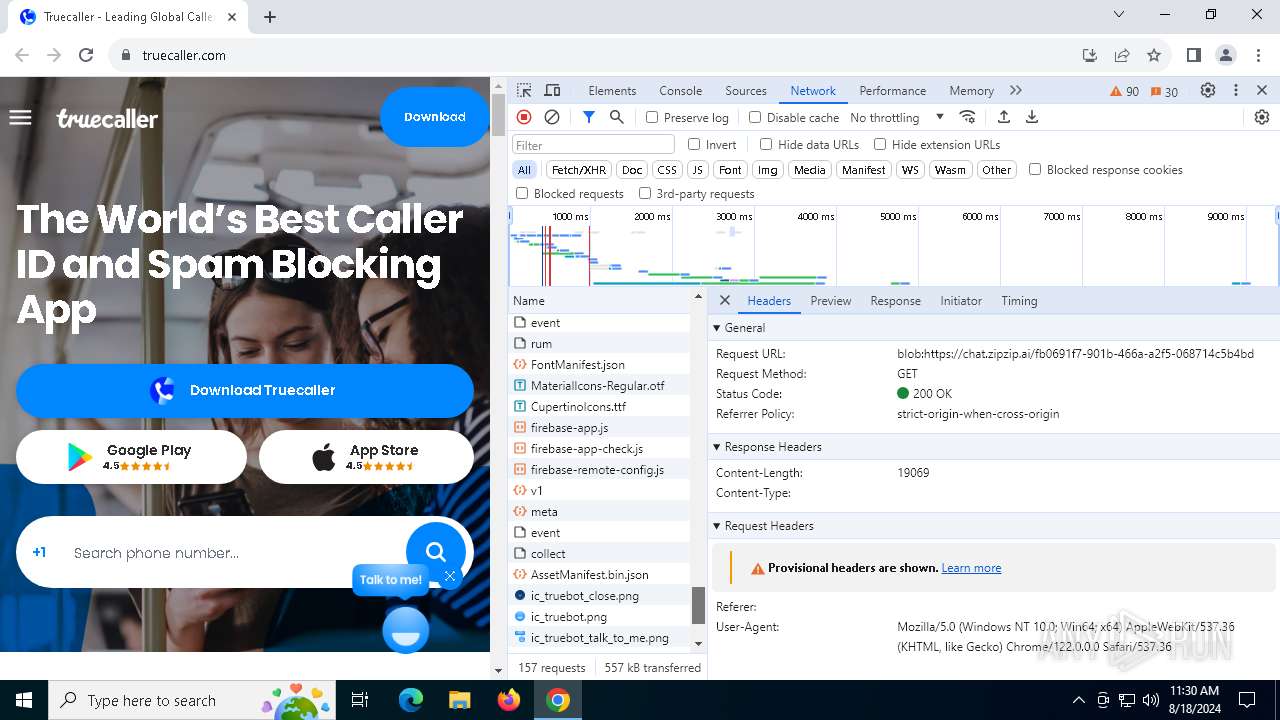Screen dimensions: 1280x720
Task: Open the App Store button
Action: point(366,457)
